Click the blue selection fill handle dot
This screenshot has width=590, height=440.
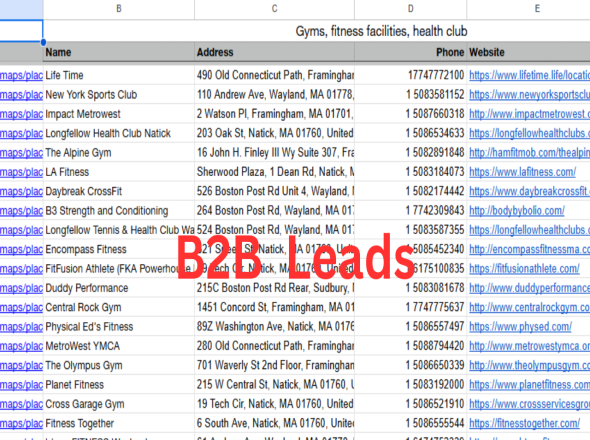(43, 42)
